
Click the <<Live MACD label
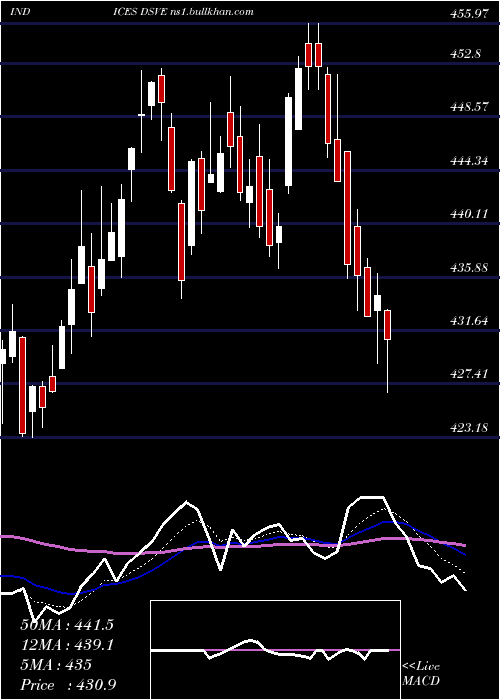click(421, 673)
